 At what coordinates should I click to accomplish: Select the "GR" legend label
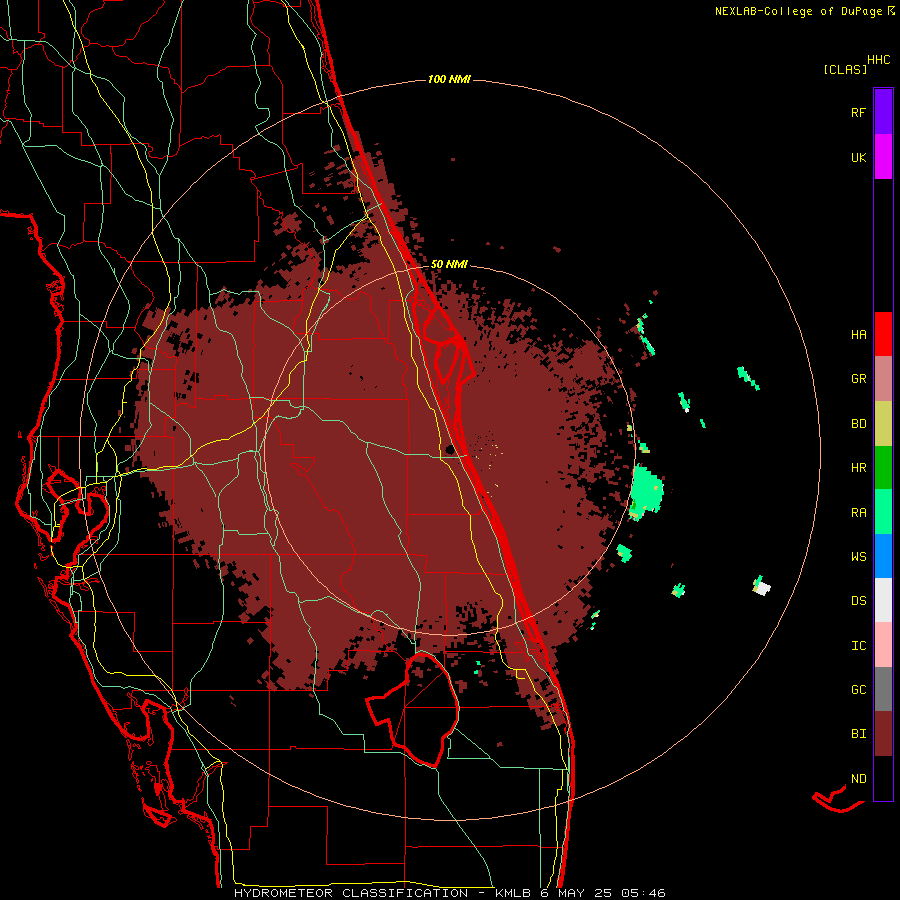(858, 379)
